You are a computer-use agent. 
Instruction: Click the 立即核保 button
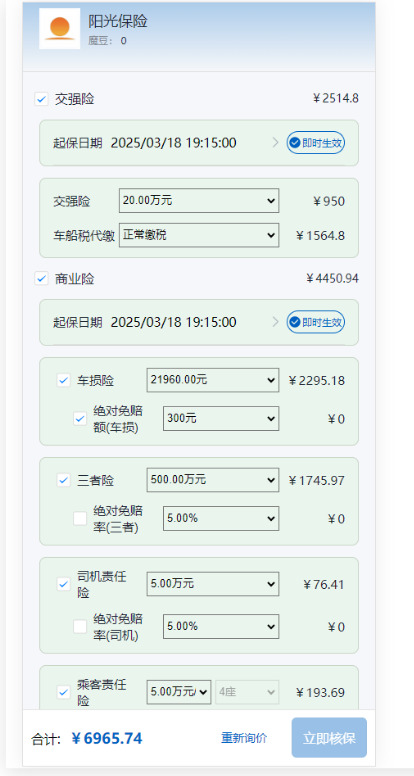coord(329,738)
